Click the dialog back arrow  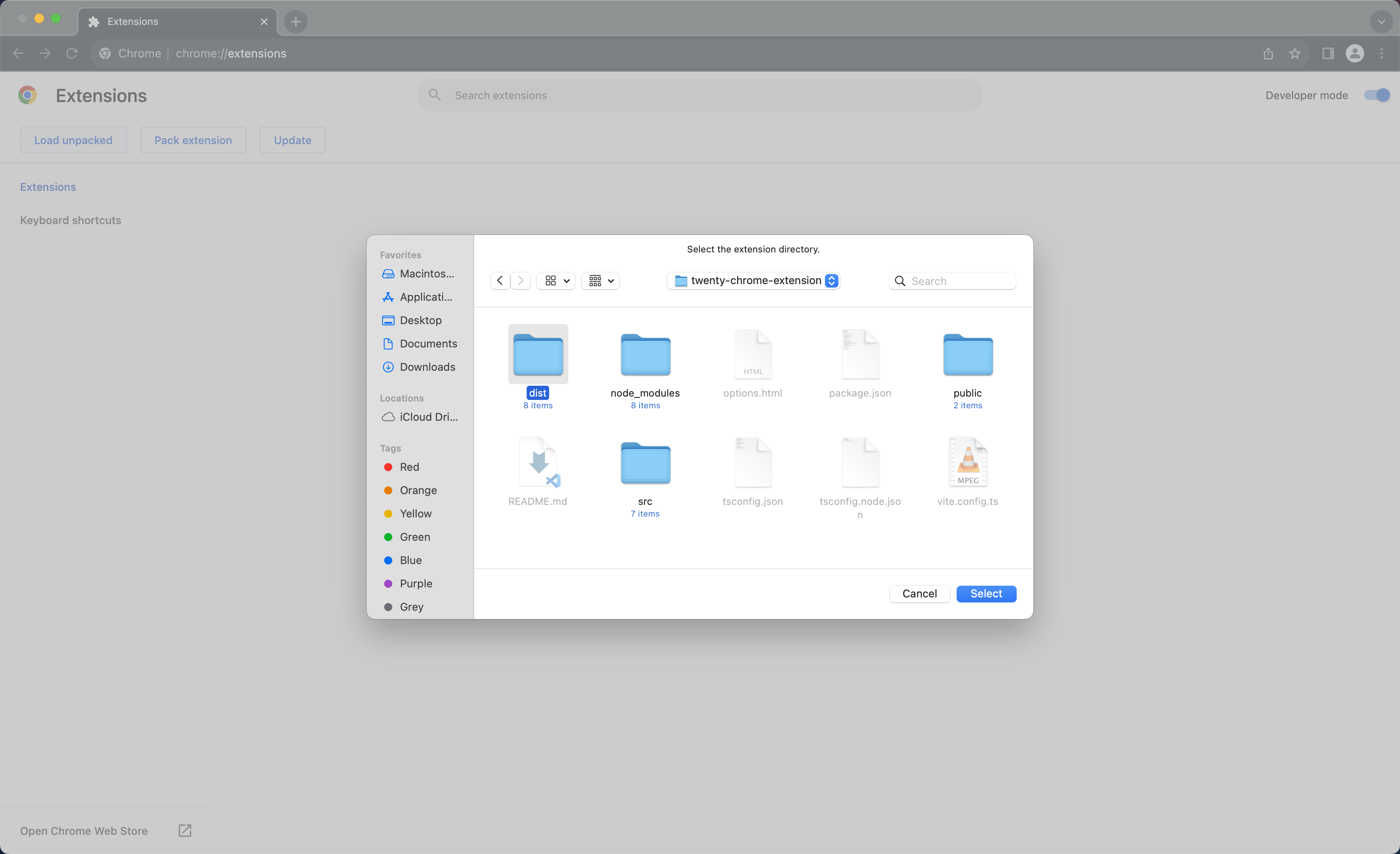(500, 281)
